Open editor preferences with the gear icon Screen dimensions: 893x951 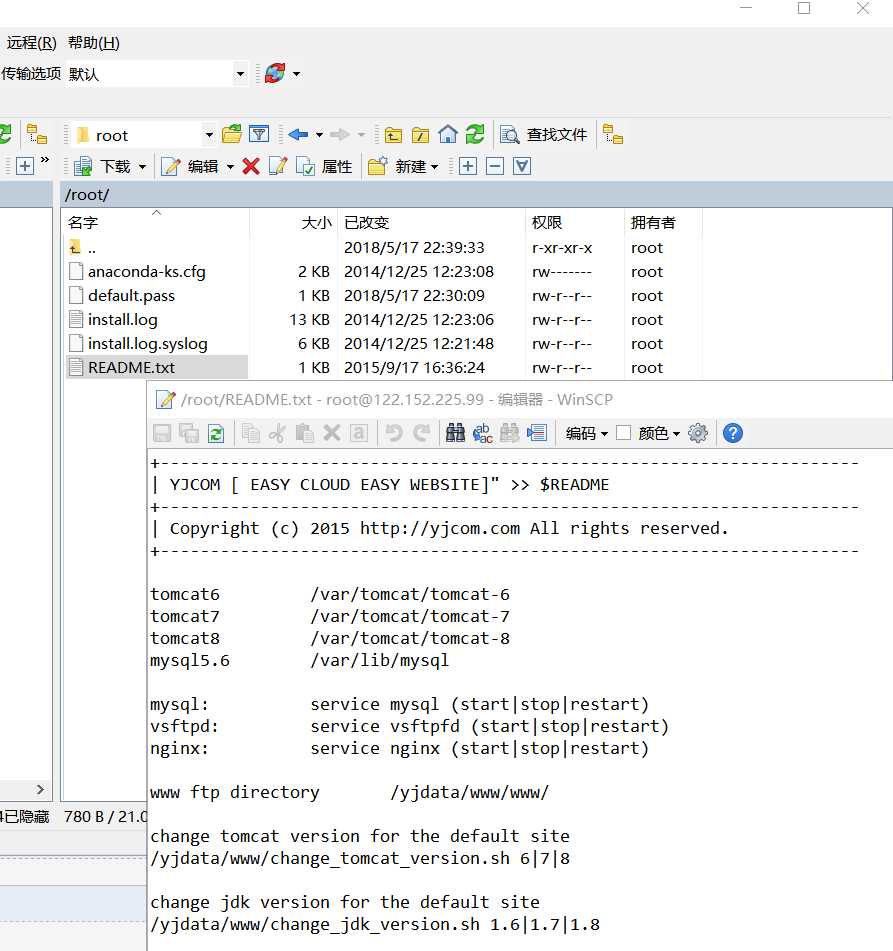[698, 433]
